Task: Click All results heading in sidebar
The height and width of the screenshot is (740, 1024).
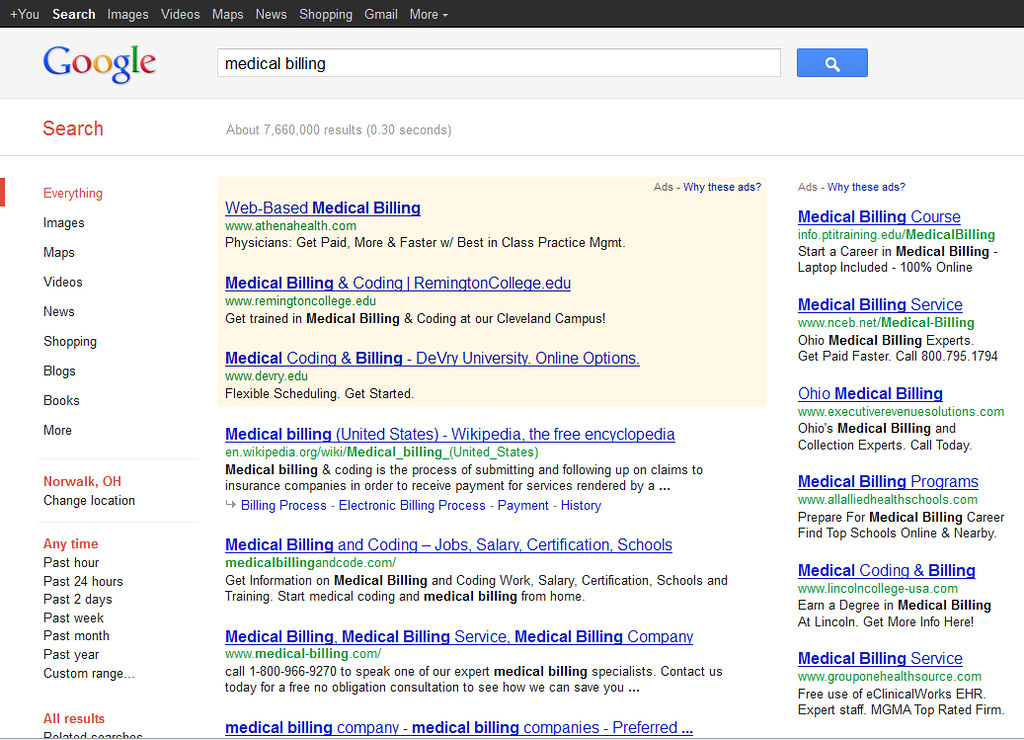Action: coord(74,718)
